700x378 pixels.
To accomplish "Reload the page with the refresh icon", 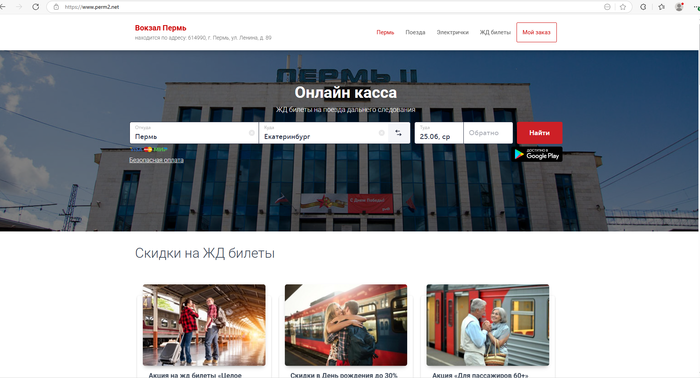I will coord(36,7).
